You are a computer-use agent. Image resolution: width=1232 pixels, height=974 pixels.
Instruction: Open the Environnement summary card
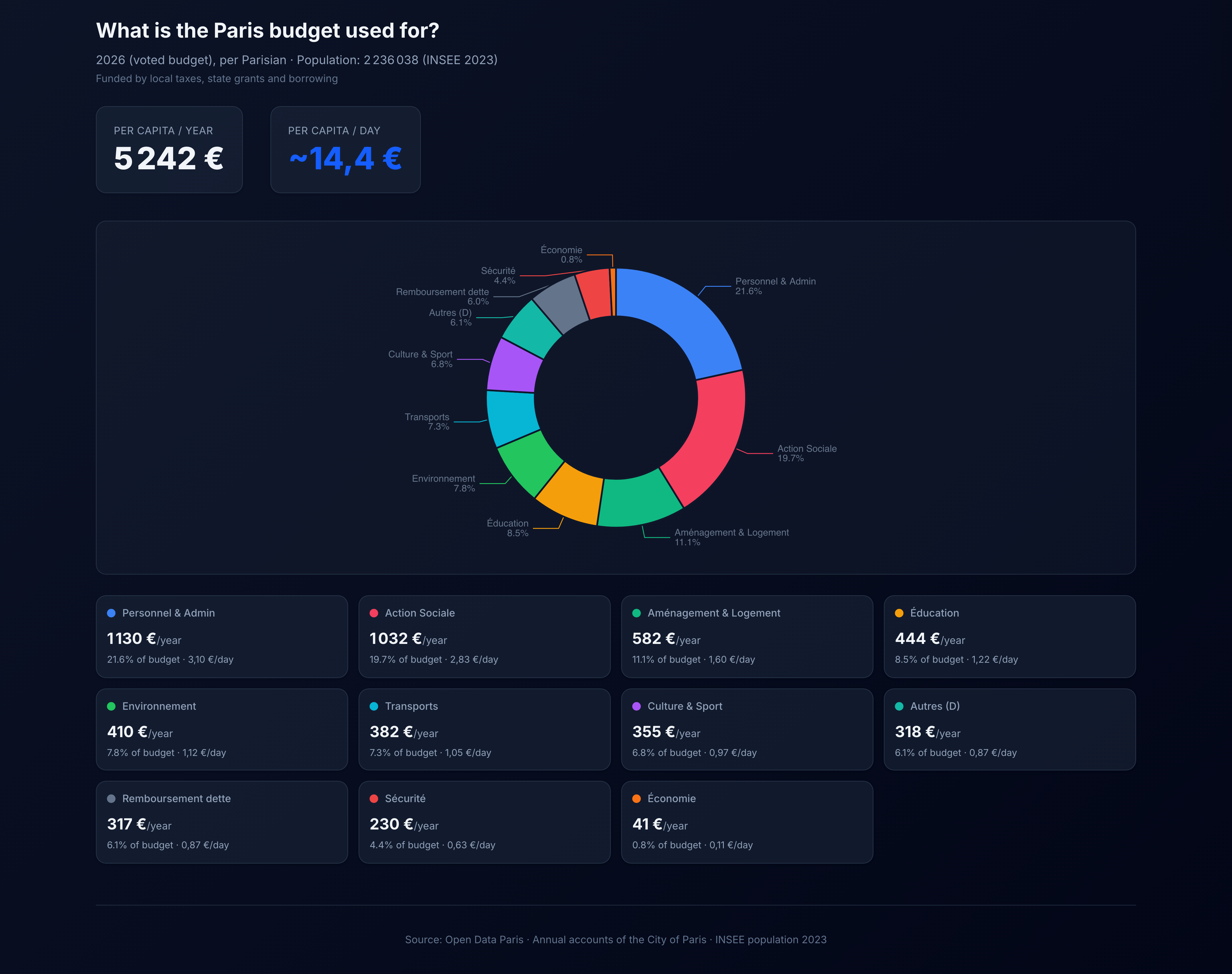(x=221, y=730)
